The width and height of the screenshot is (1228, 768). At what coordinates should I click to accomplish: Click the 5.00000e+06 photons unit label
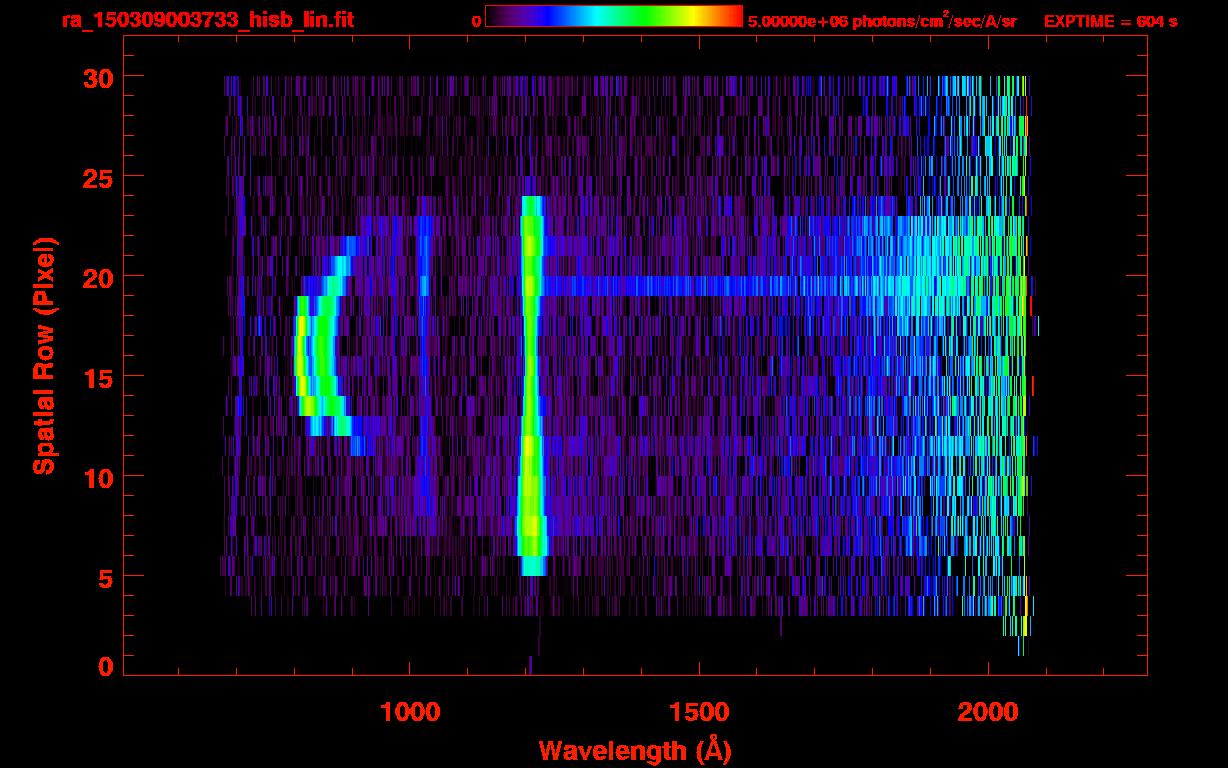[x=882, y=21]
